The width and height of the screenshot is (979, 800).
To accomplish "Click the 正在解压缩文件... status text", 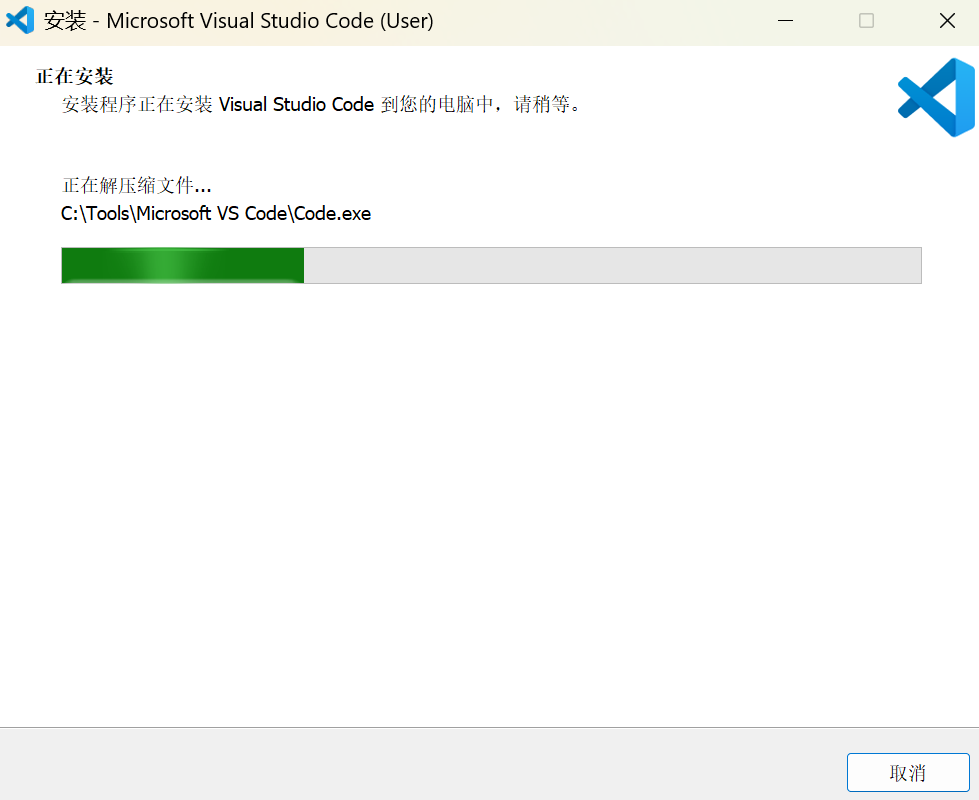I will tap(137, 185).
